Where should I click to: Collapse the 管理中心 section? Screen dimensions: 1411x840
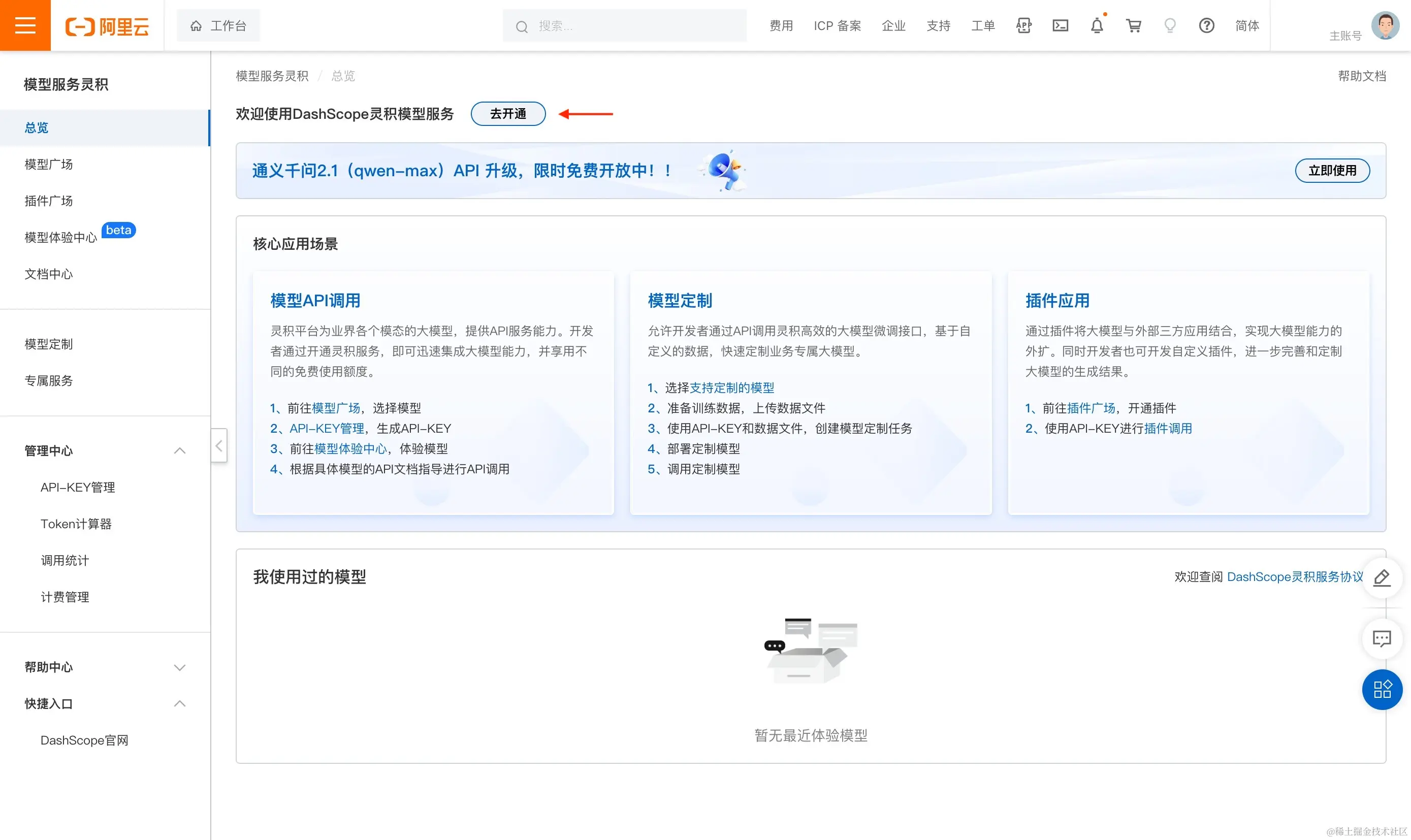pyautogui.click(x=179, y=450)
